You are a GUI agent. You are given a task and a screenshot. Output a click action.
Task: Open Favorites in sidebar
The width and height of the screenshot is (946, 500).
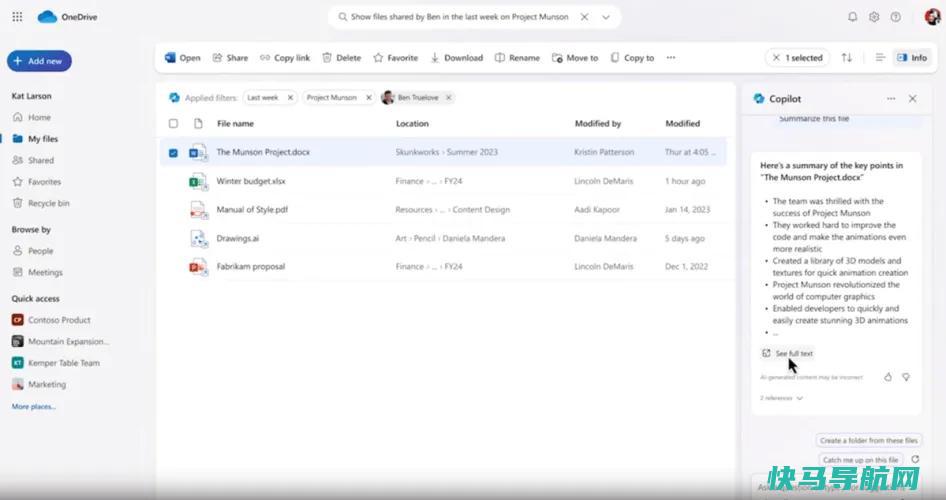(x=37, y=182)
